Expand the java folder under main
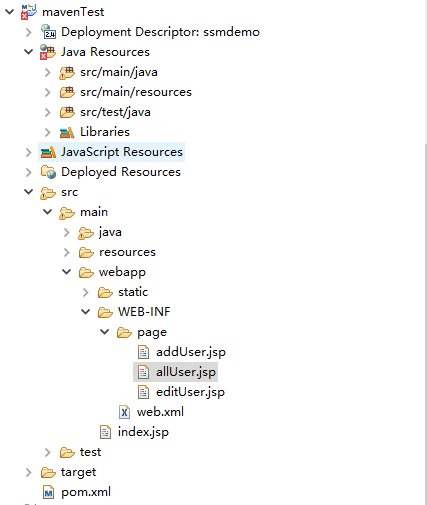427x505 pixels. tap(67, 232)
